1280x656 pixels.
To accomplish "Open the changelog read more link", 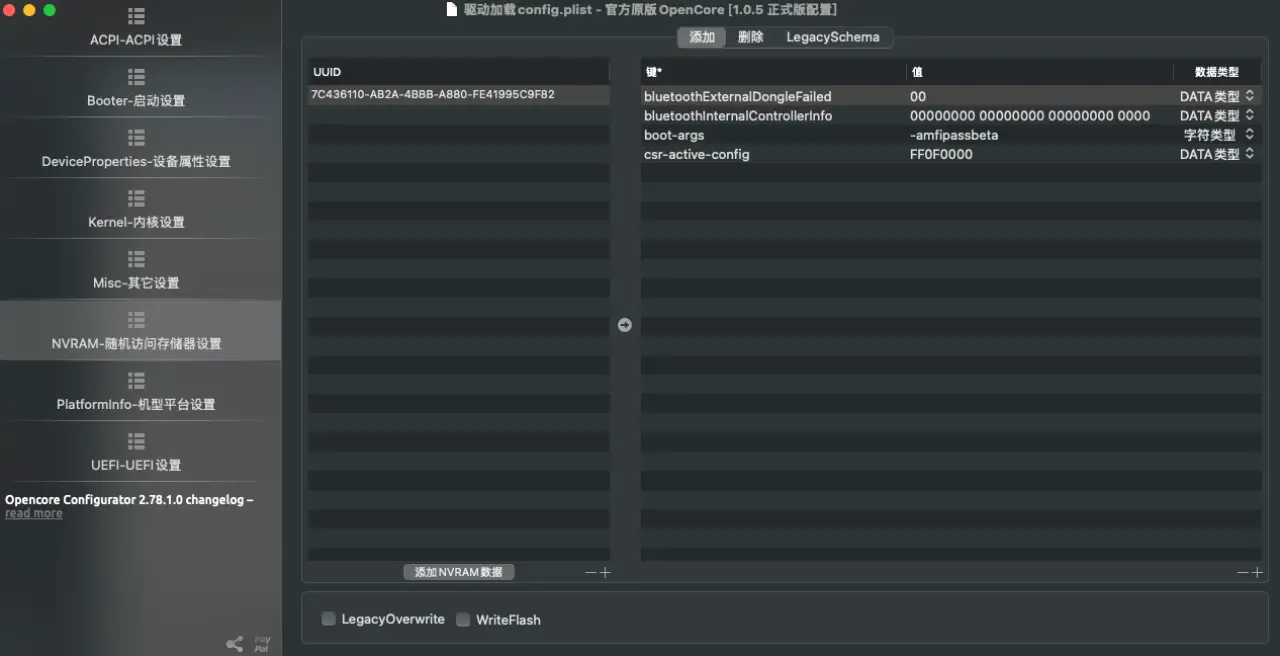I will click(34, 514).
